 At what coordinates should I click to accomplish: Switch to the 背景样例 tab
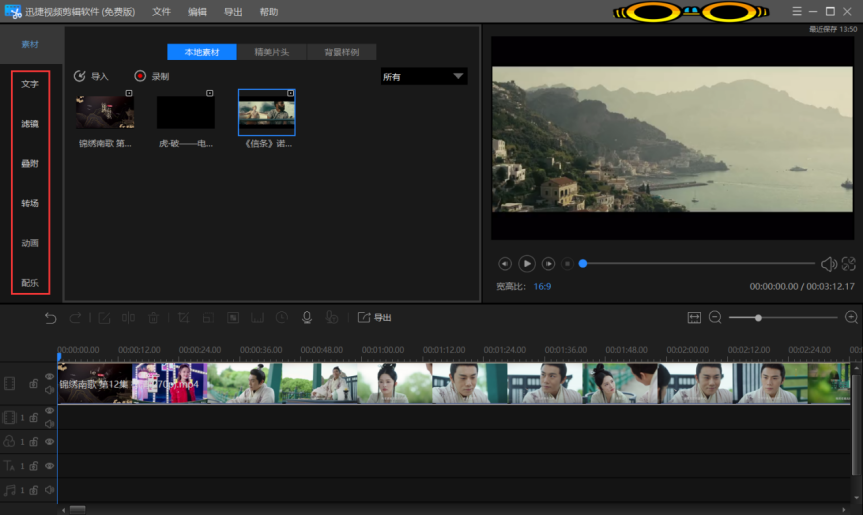tap(342, 52)
